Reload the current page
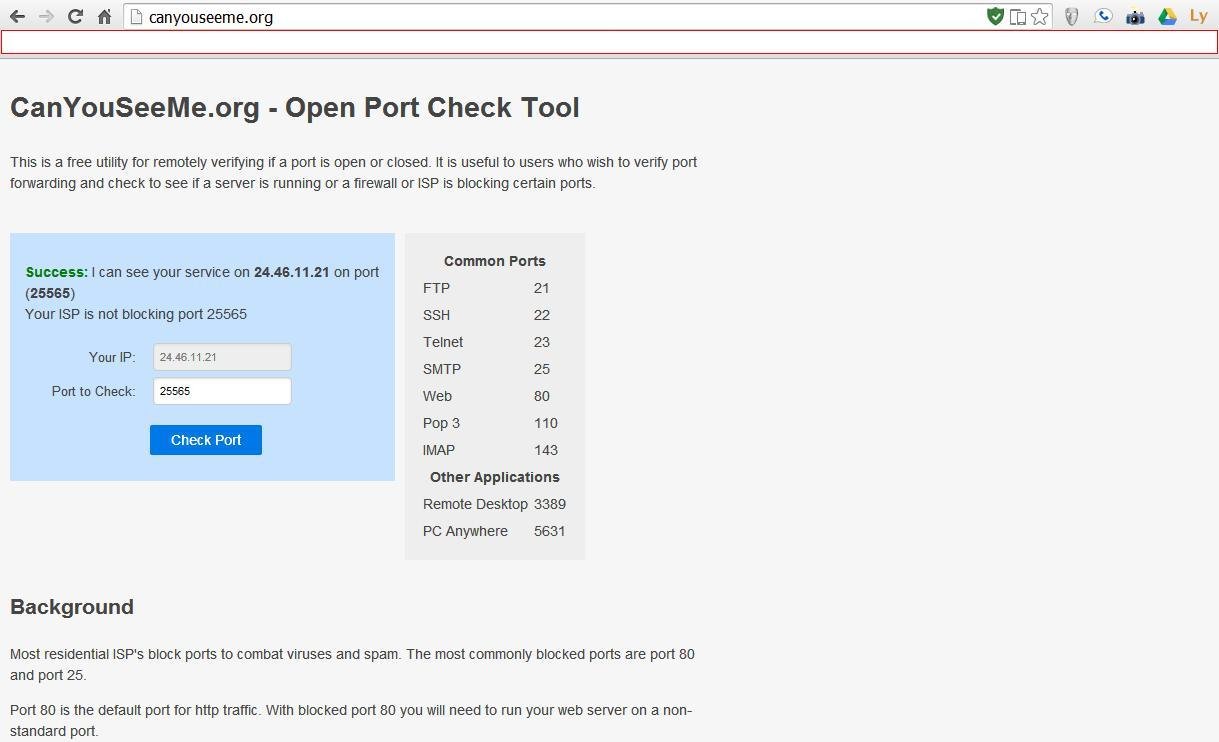The image size is (1219, 742). click(x=75, y=17)
